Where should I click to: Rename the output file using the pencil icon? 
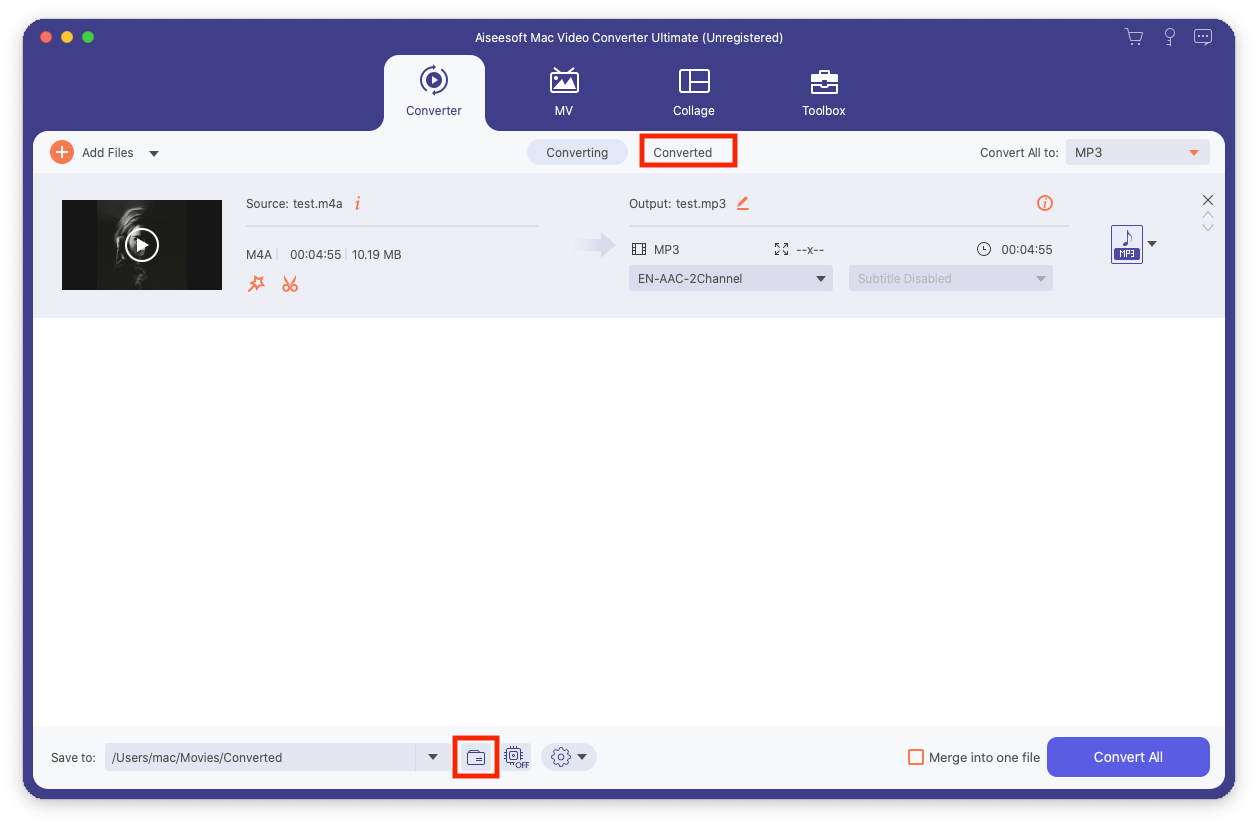(742, 203)
